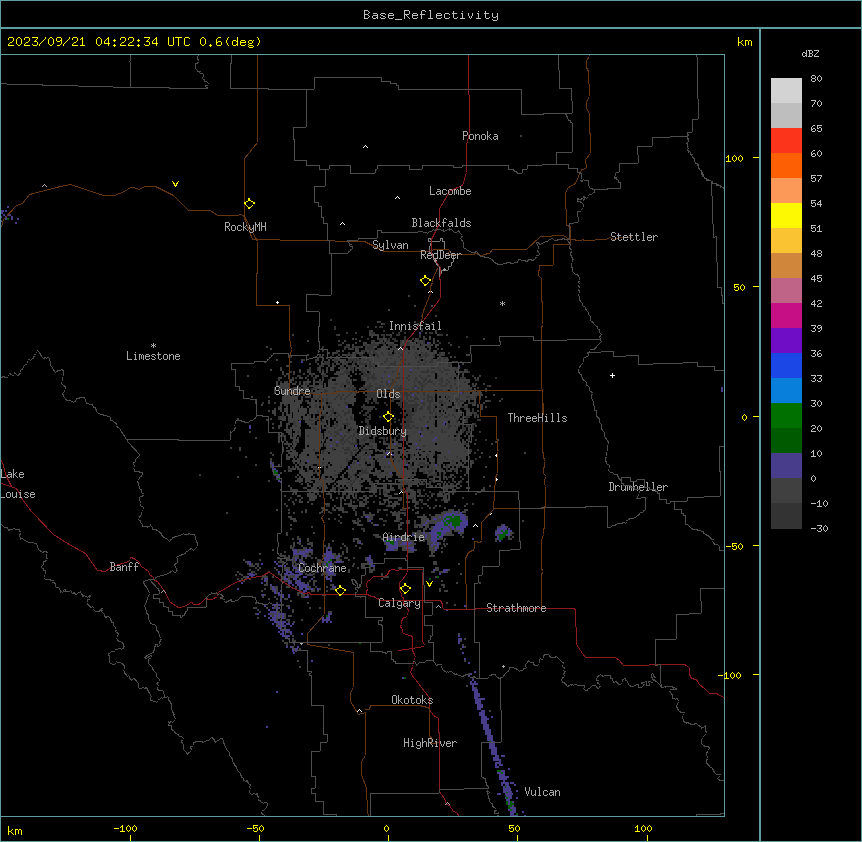Click the asterisk marker east of Innisfail
Image resolution: width=862 pixels, height=842 pixels.
click(502, 303)
